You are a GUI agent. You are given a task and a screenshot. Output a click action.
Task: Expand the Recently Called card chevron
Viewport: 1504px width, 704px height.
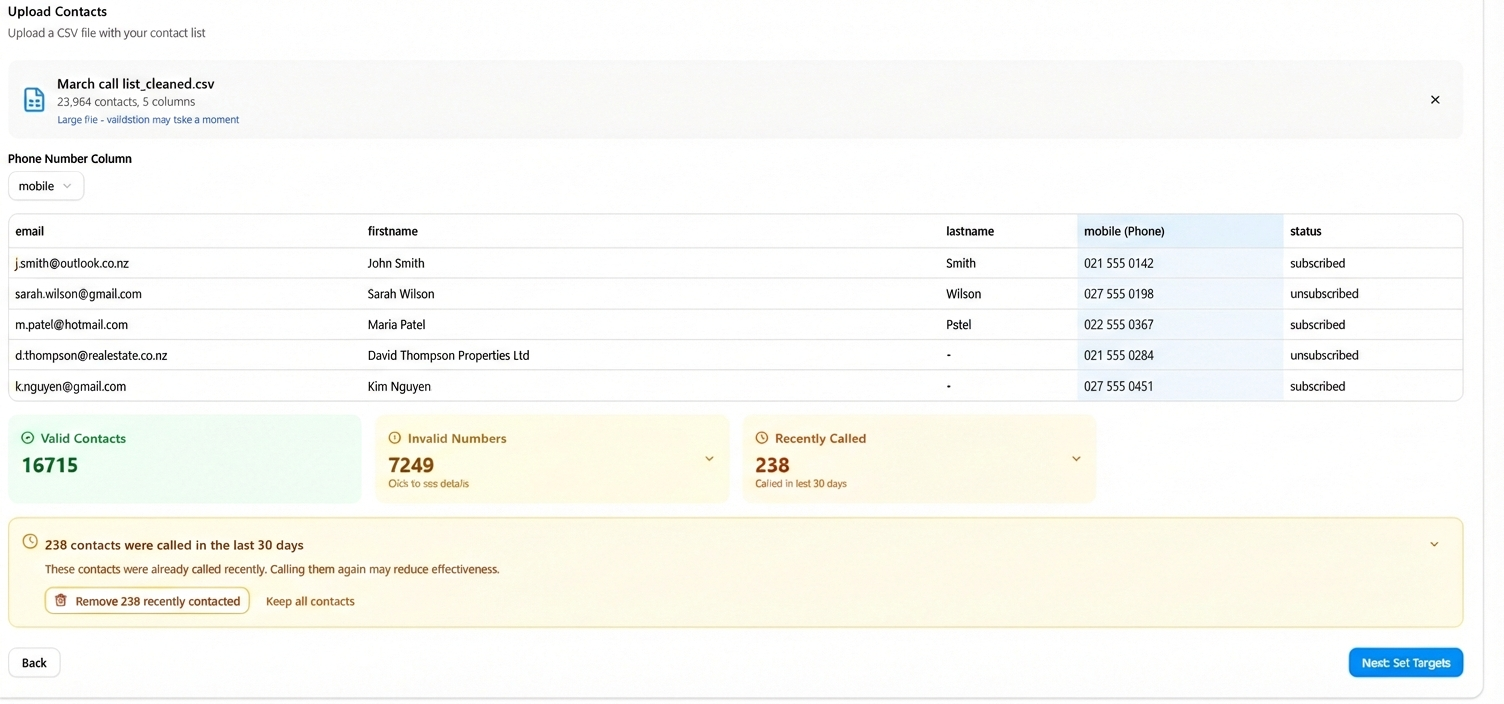[1076, 459]
